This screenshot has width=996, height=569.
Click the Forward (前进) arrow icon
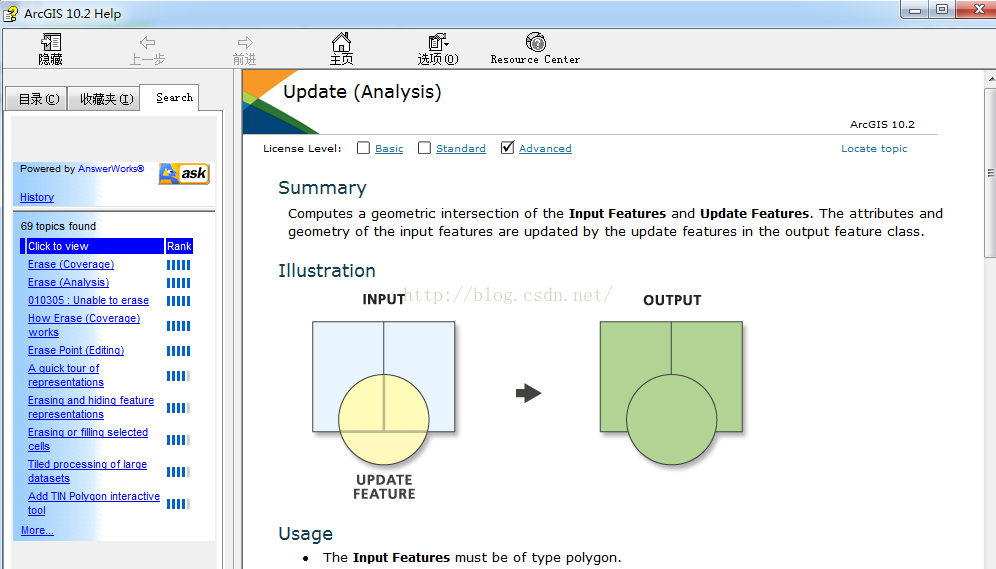coord(245,43)
